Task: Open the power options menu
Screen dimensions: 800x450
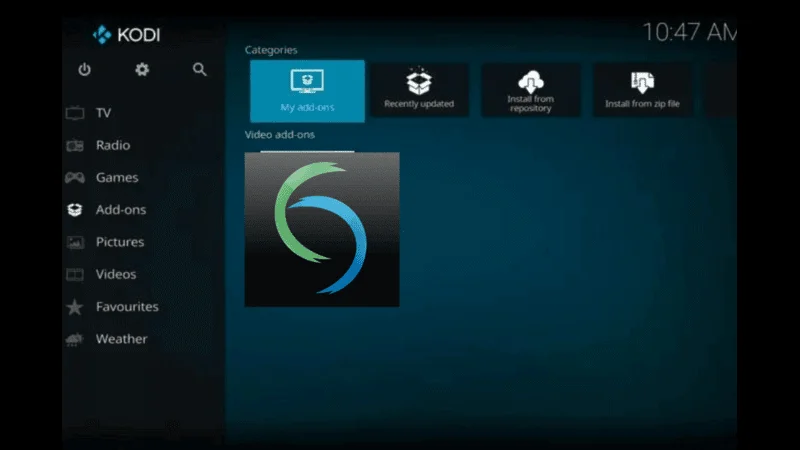Action: point(85,69)
